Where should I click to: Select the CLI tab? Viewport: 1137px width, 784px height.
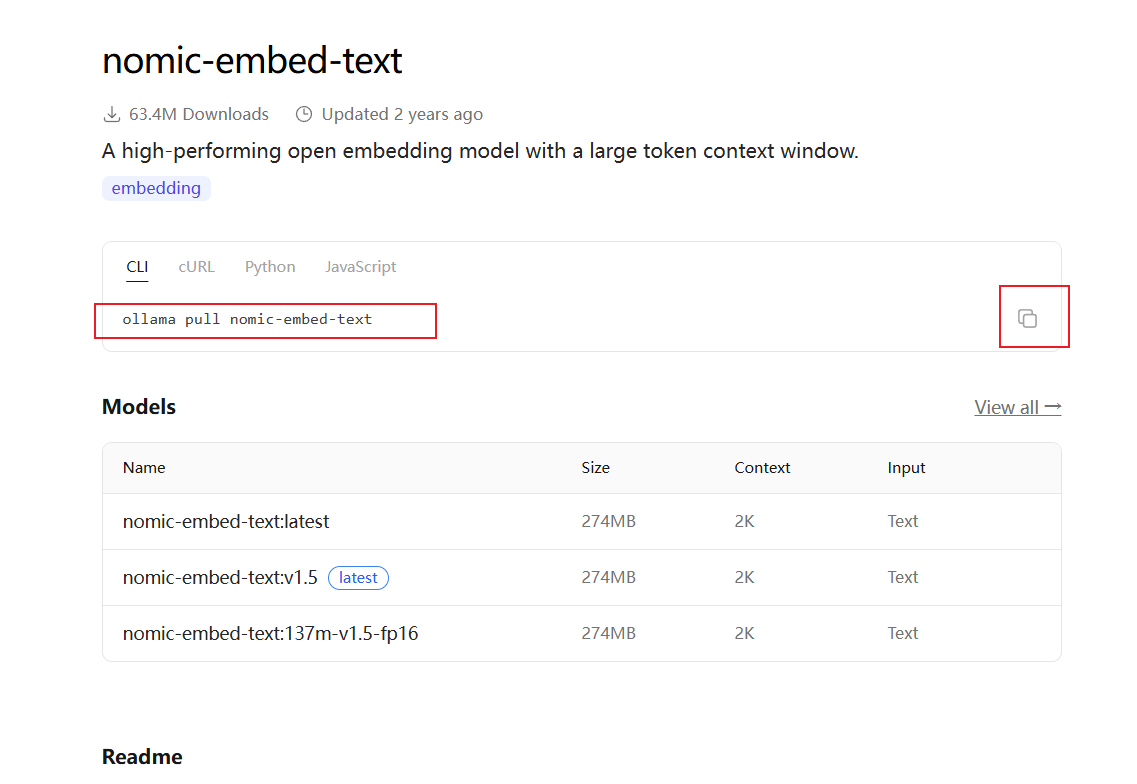(137, 267)
